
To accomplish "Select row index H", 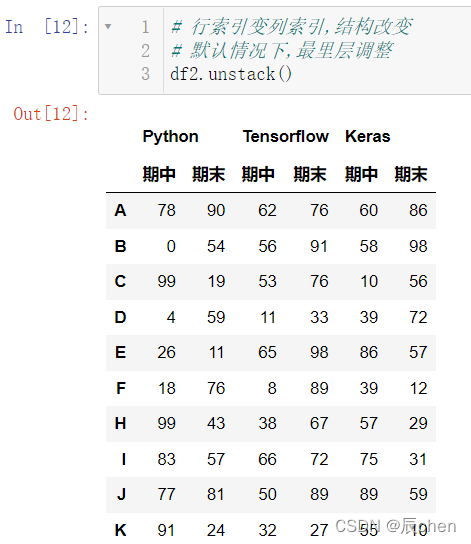I will click(x=120, y=423).
